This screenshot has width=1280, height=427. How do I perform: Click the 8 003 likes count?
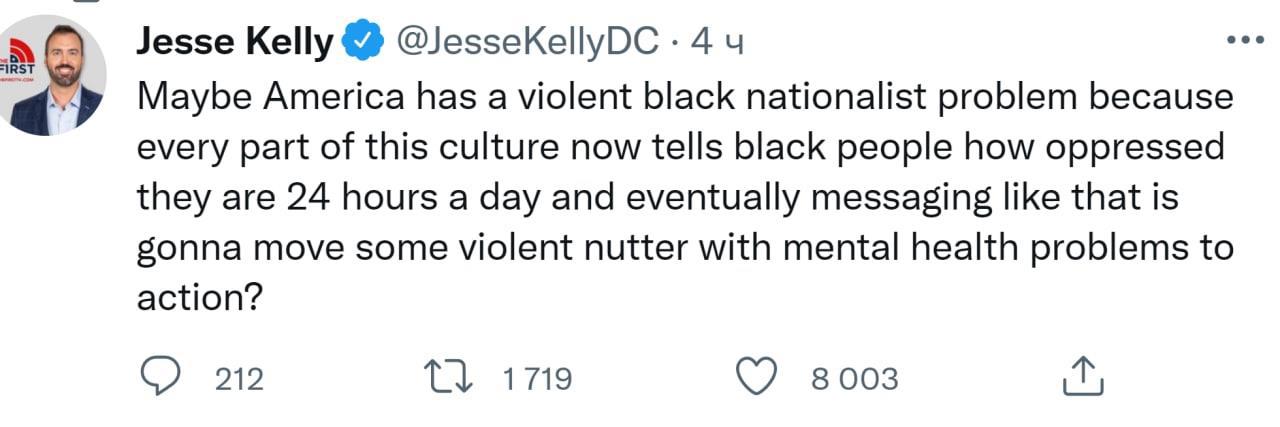coord(854,379)
